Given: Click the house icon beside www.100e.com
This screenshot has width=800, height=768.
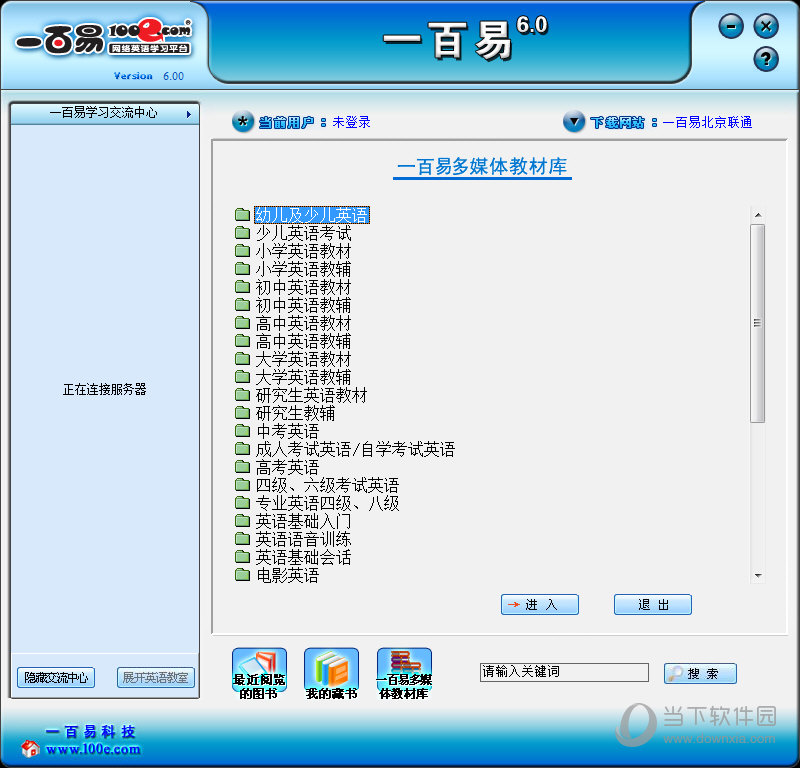Looking at the screenshot, I should (30, 748).
